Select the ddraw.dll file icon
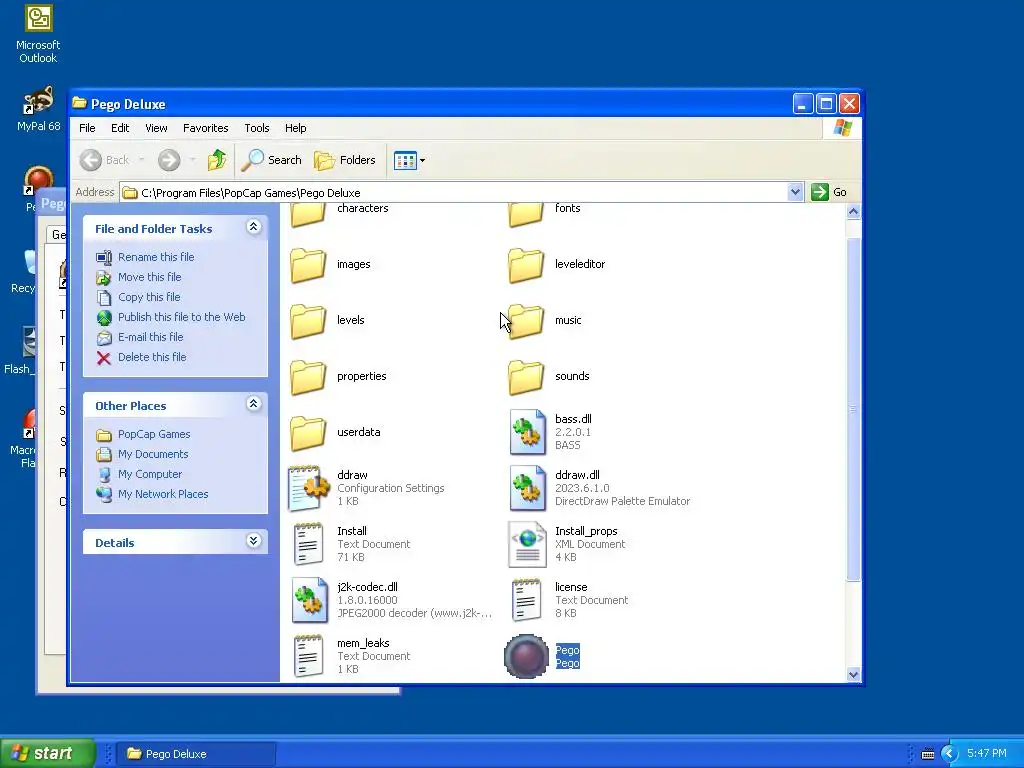 point(527,488)
